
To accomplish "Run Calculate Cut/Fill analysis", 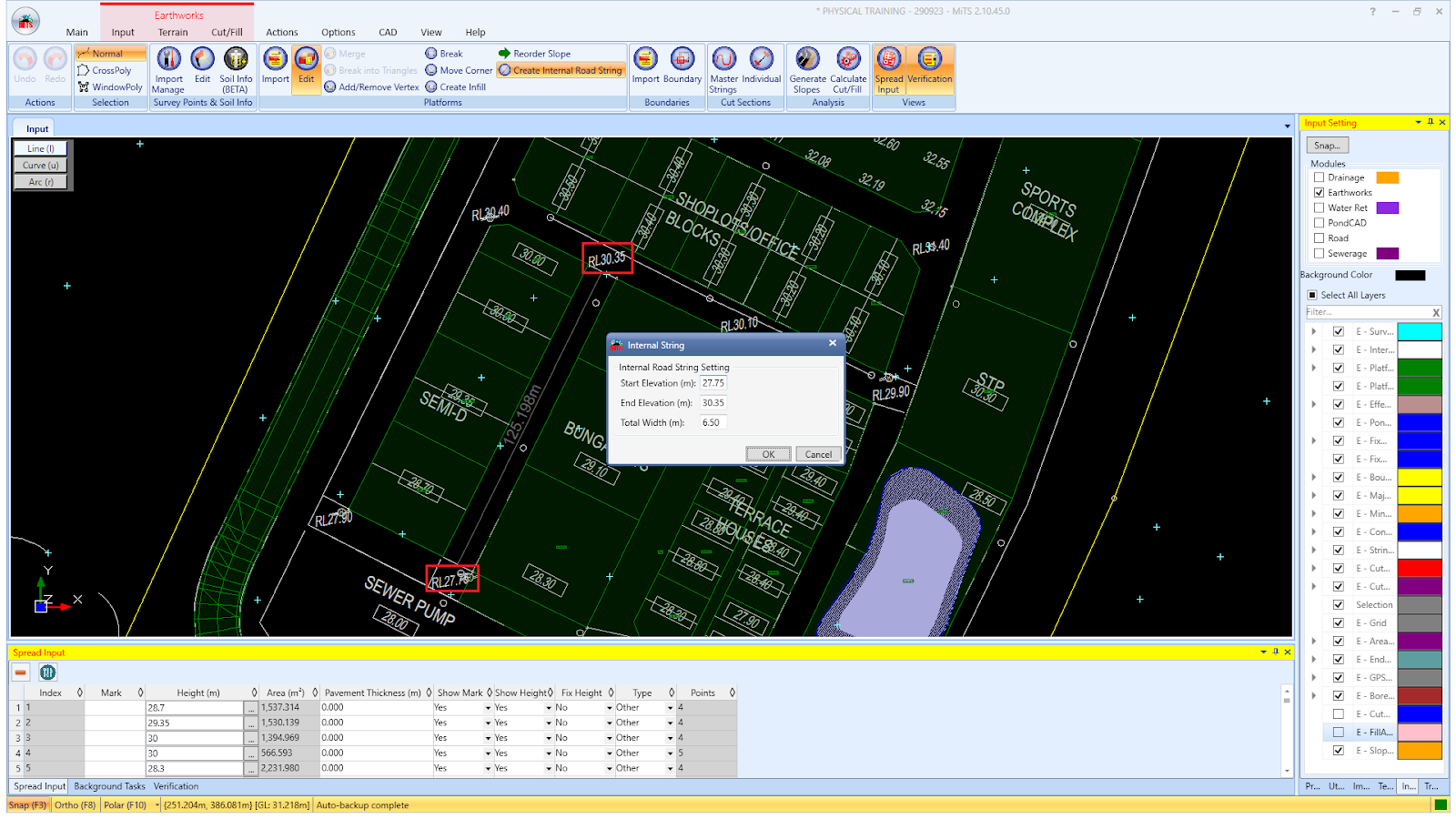I will coord(847,69).
